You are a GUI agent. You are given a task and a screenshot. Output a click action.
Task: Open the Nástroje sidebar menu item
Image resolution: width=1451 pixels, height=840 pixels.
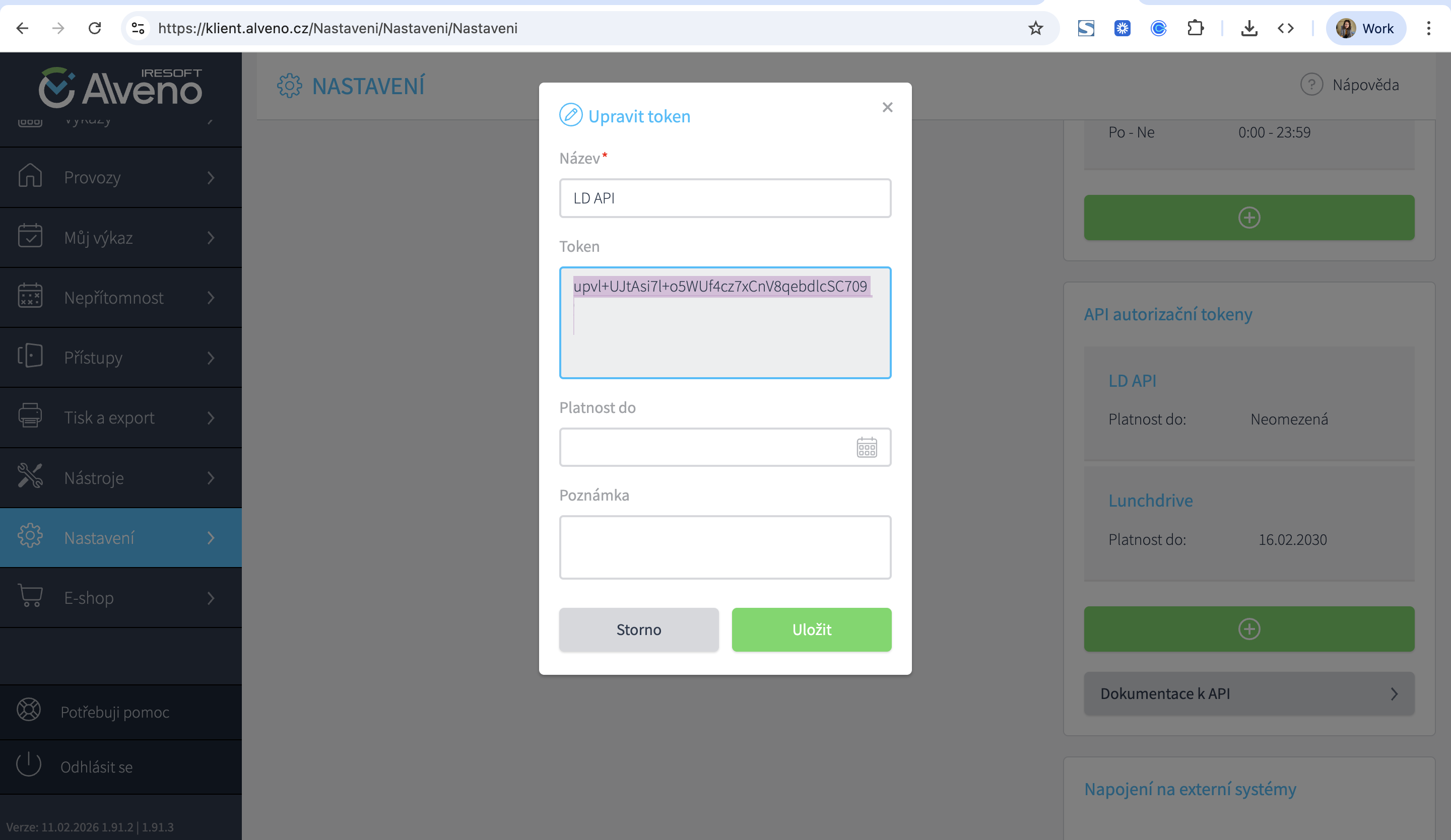pyautogui.click(x=94, y=477)
